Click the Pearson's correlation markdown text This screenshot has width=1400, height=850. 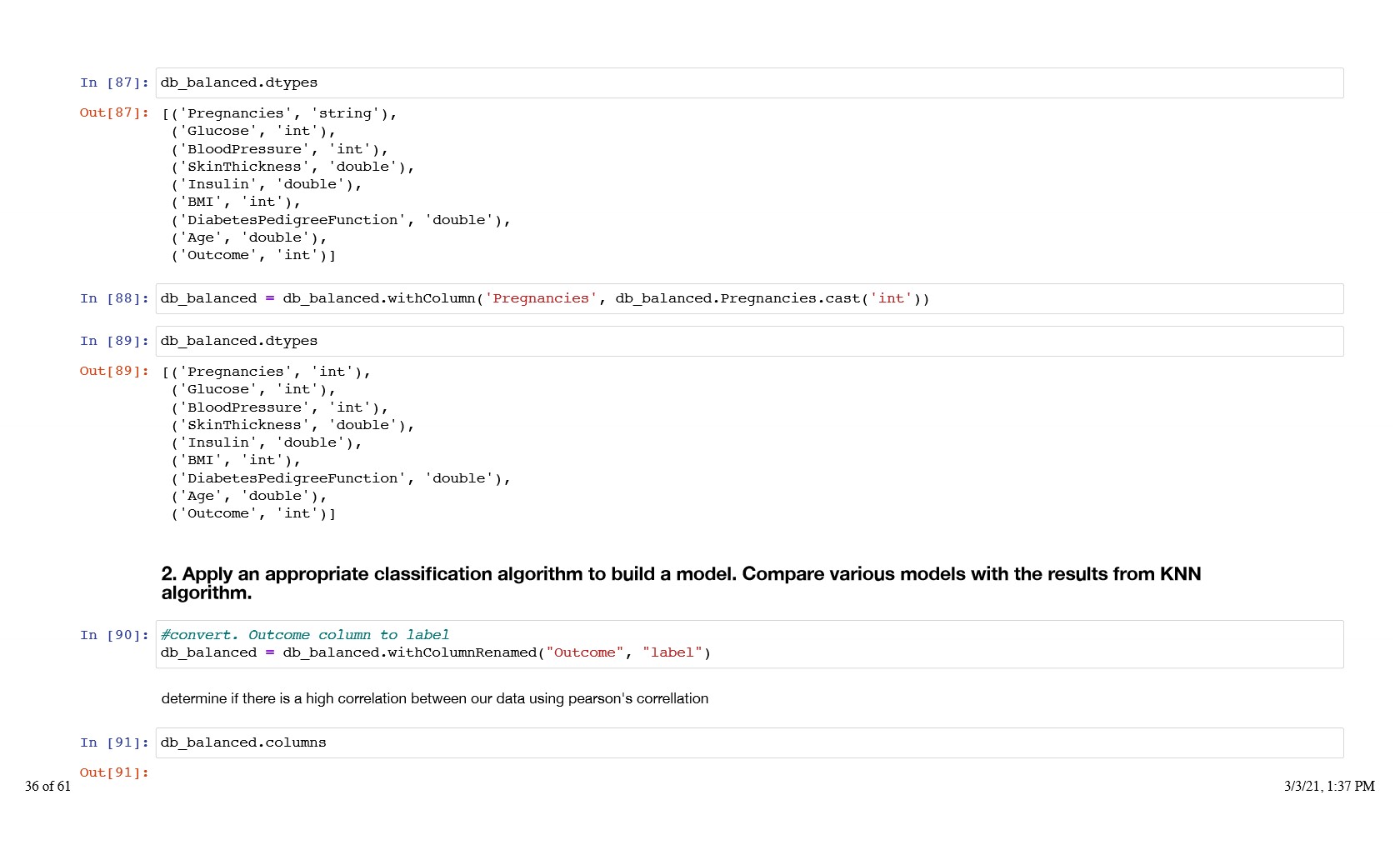(x=434, y=699)
